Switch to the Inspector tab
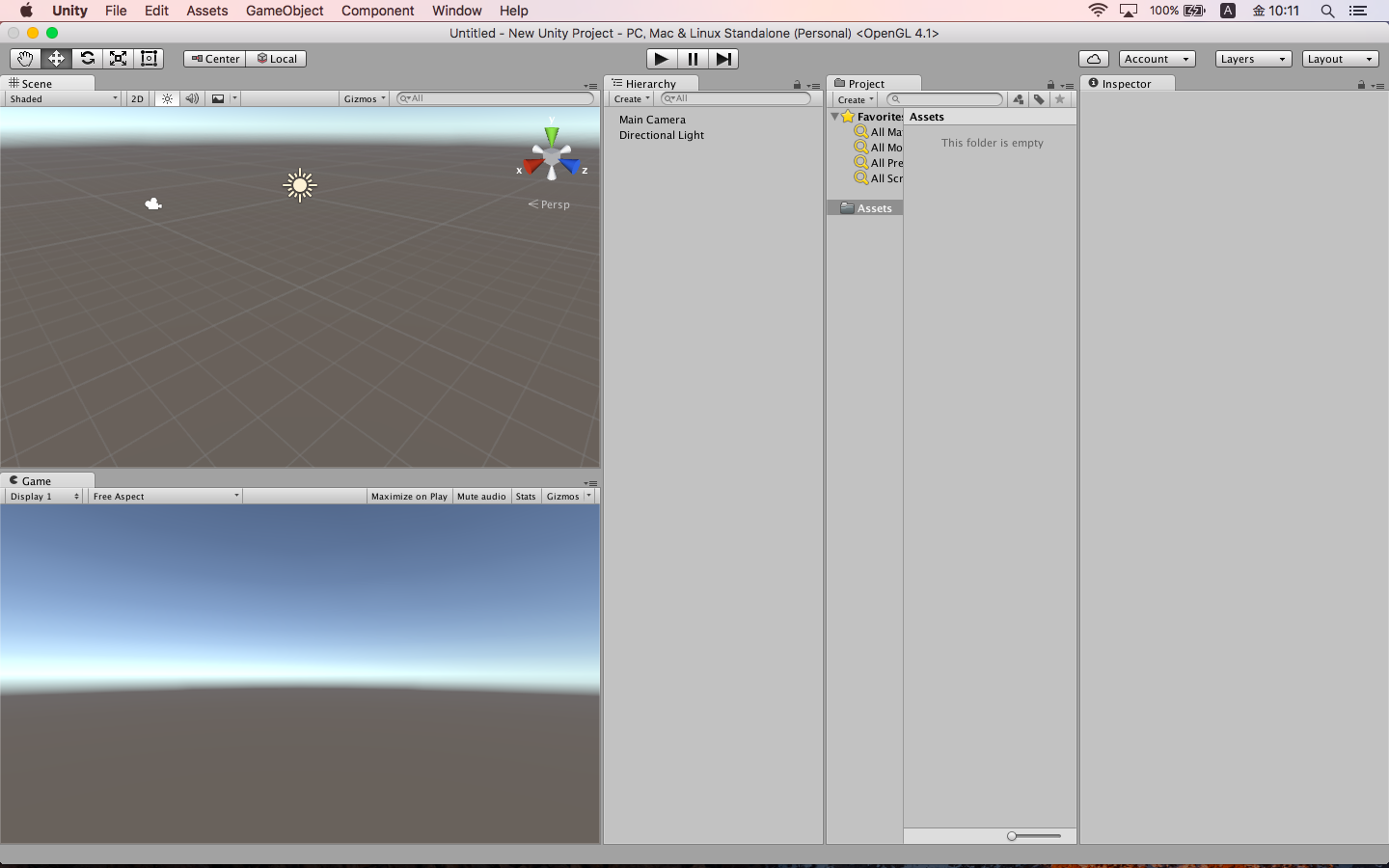This screenshot has height=868, width=1389. point(1126,84)
